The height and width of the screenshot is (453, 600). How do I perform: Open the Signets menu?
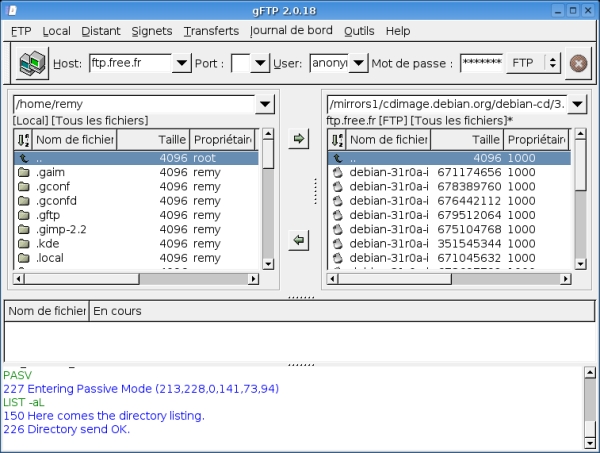152,31
